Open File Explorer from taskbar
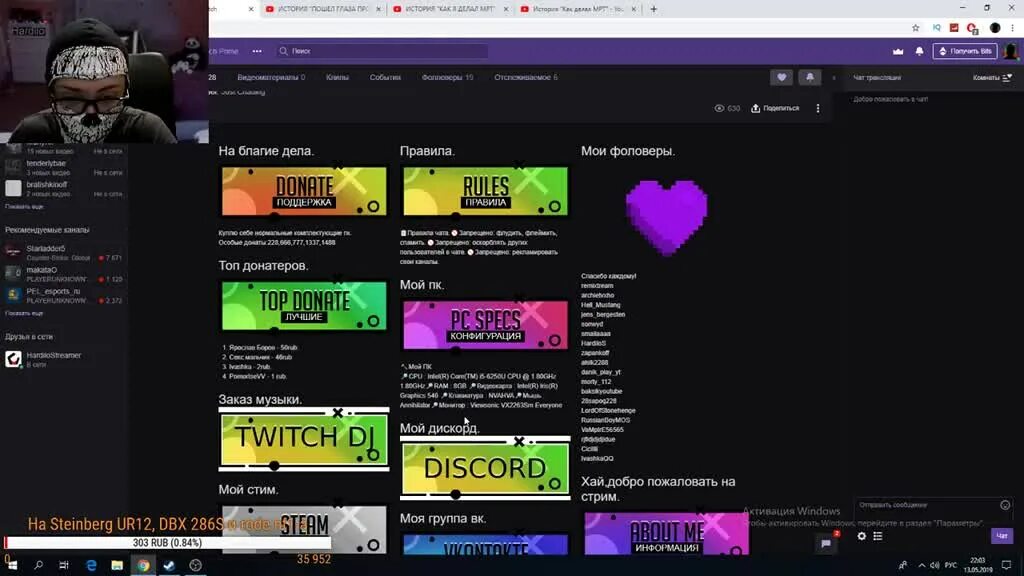 pos(117,565)
